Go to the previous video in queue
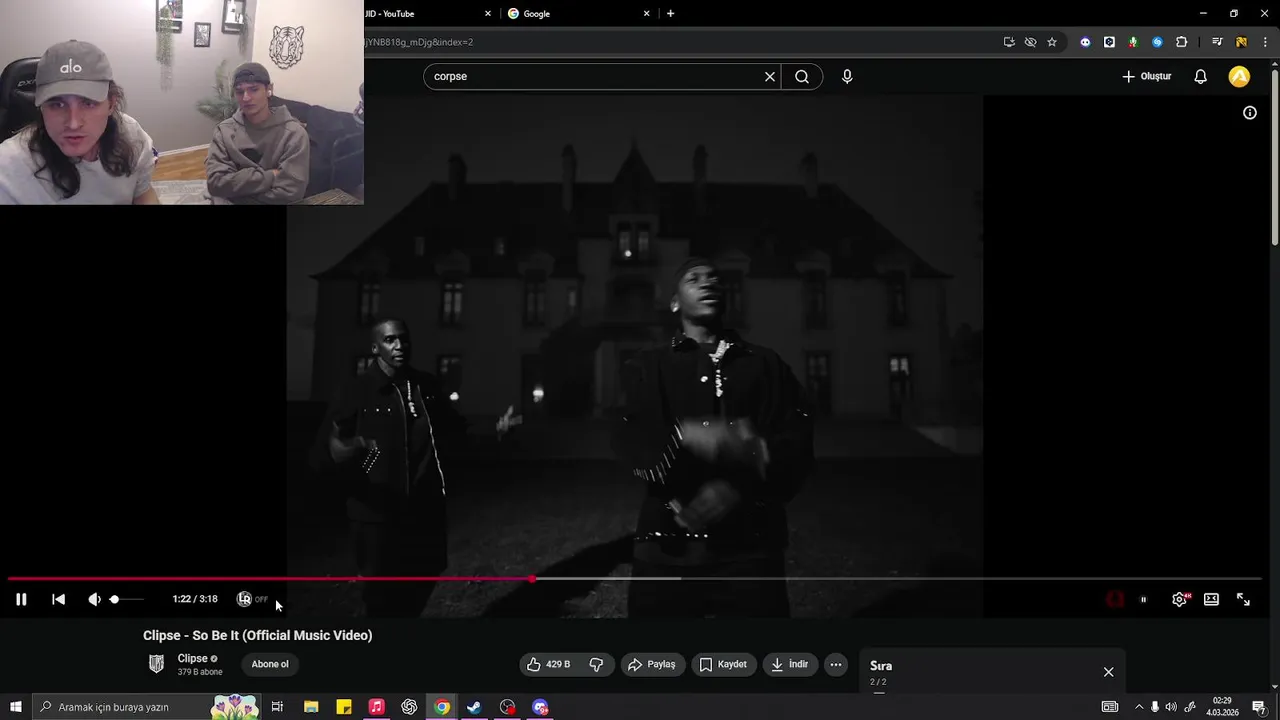This screenshot has height=720, width=1280. click(58, 599)
